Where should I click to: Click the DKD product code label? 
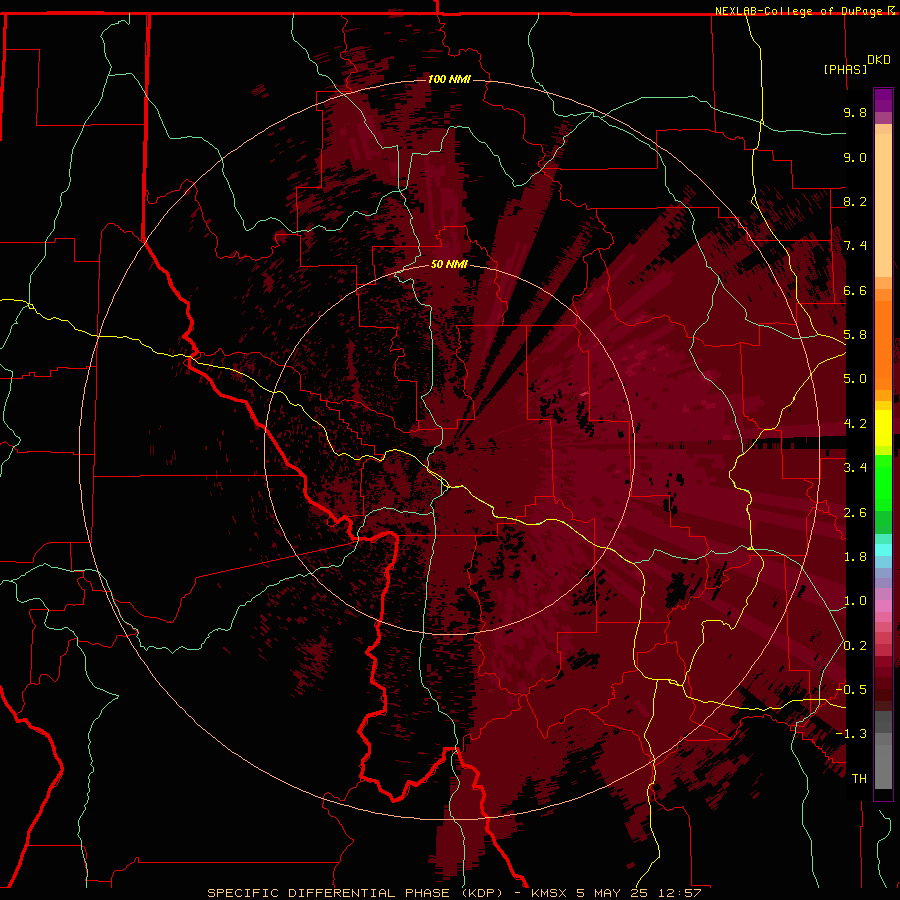pos(879,60)
